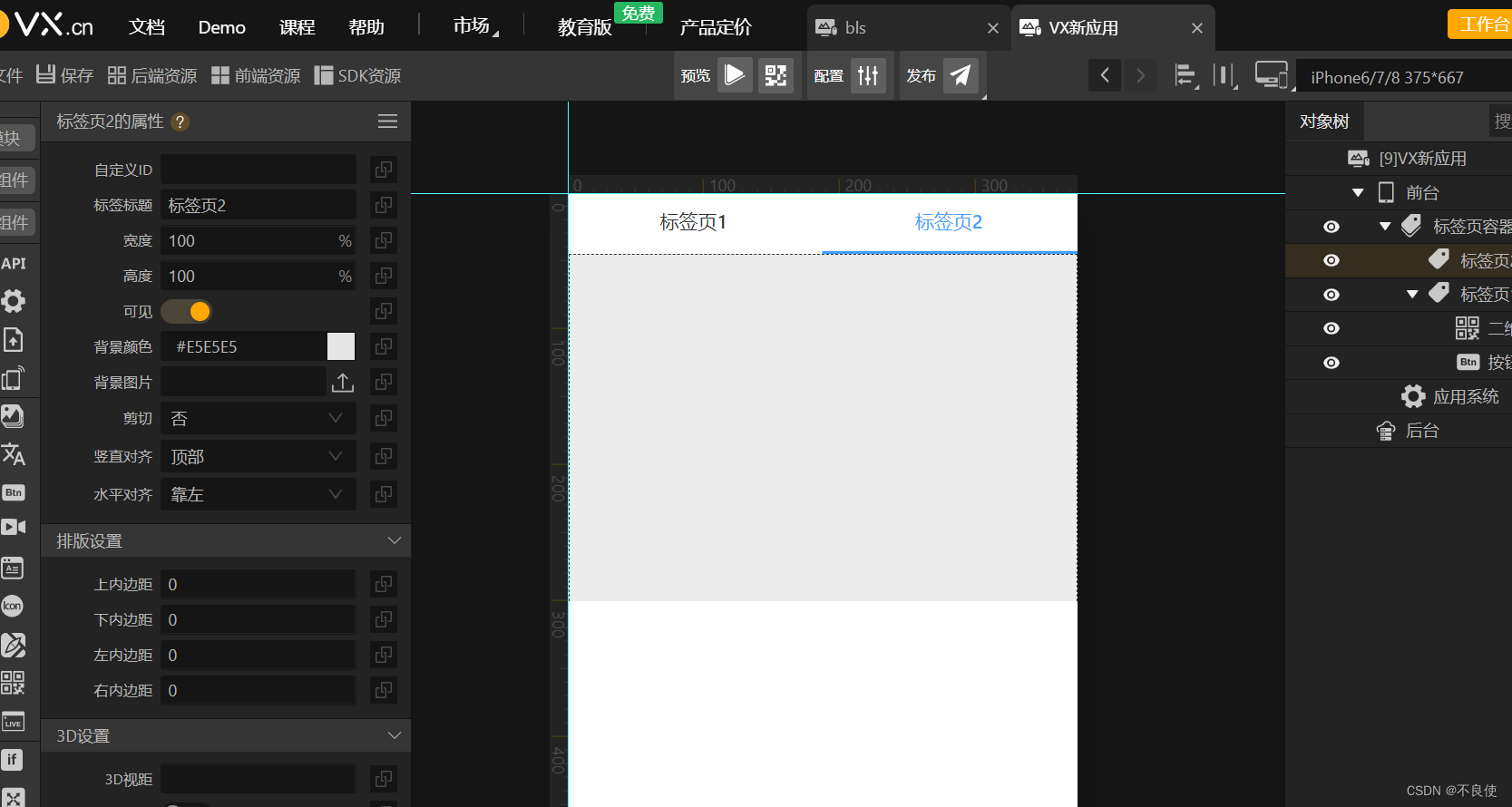1512x807 pixels.
Task: Click the forward arrow in toolbar
Action: (1141, 75)
